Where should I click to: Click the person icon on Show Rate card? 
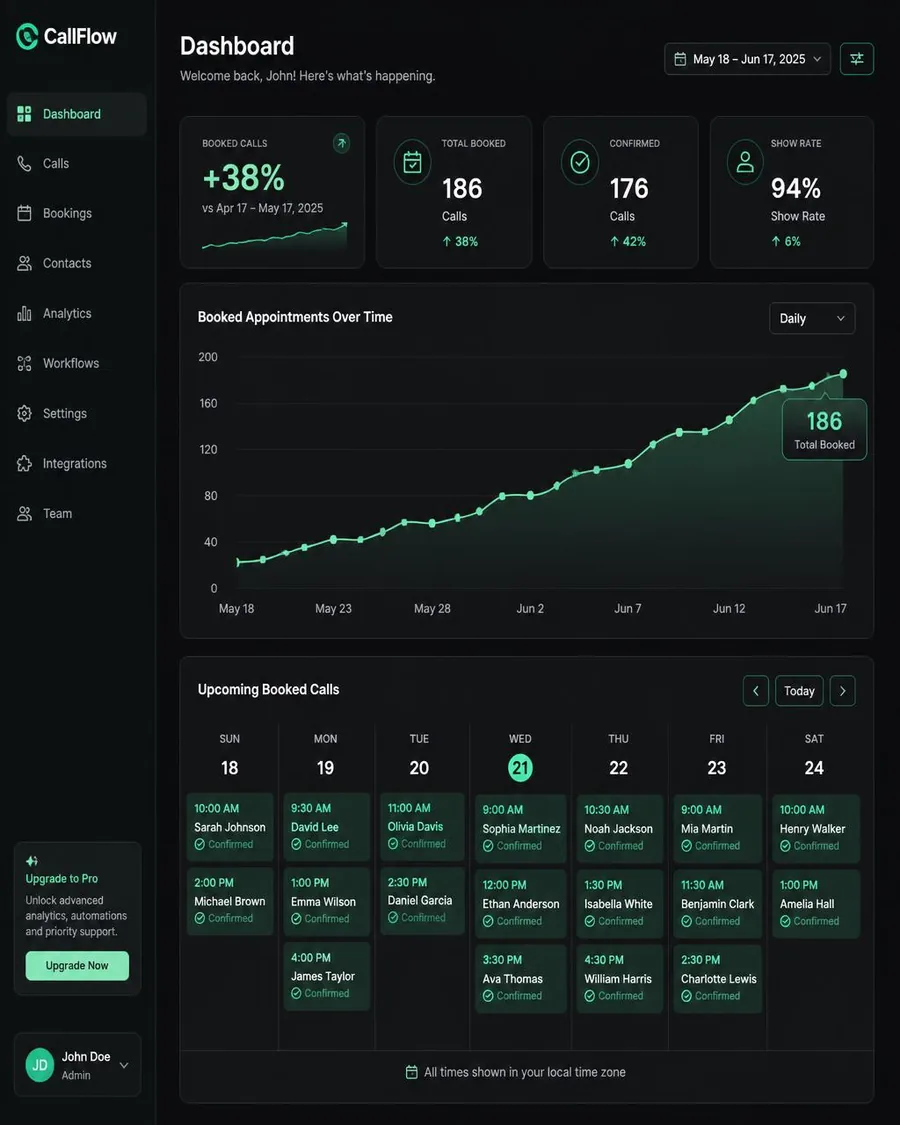(x=746, y=162)
